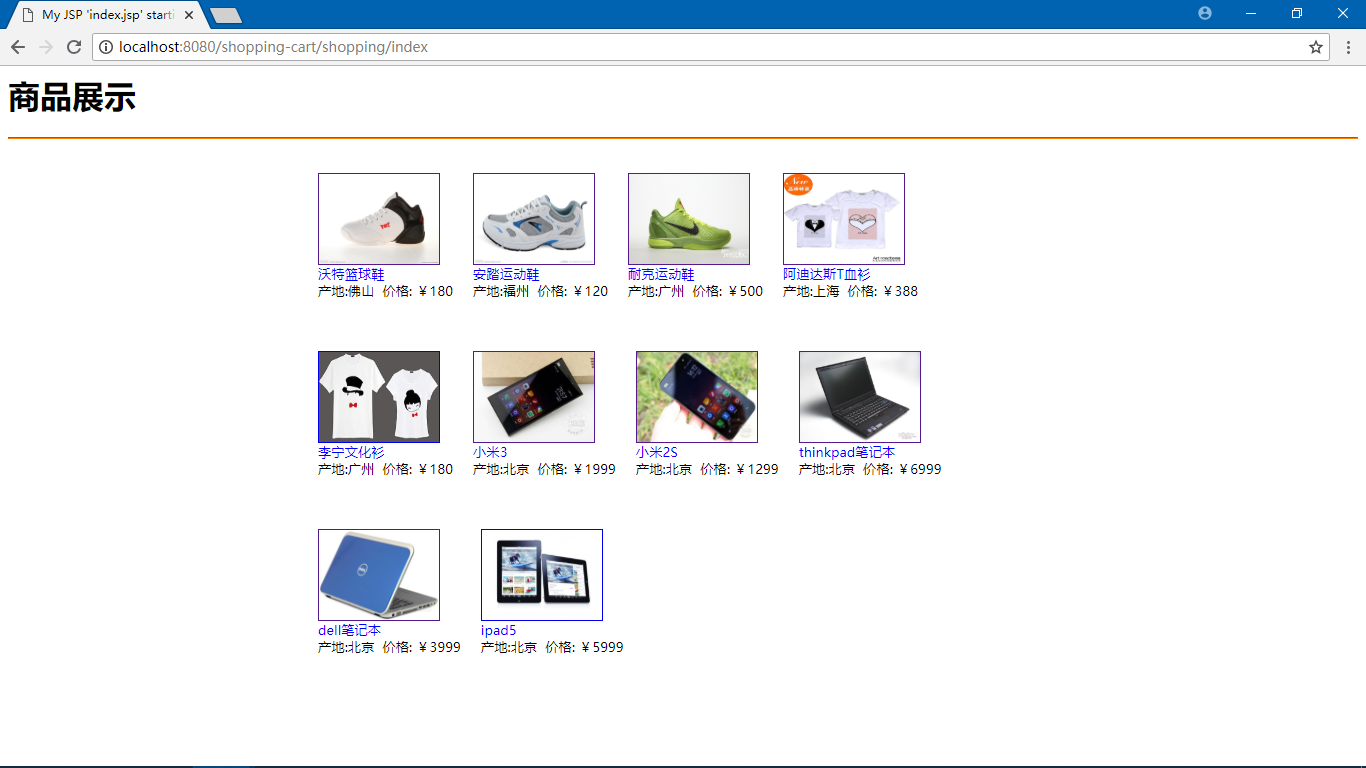Click the thinkpad笔记本 link

[847, 452]
